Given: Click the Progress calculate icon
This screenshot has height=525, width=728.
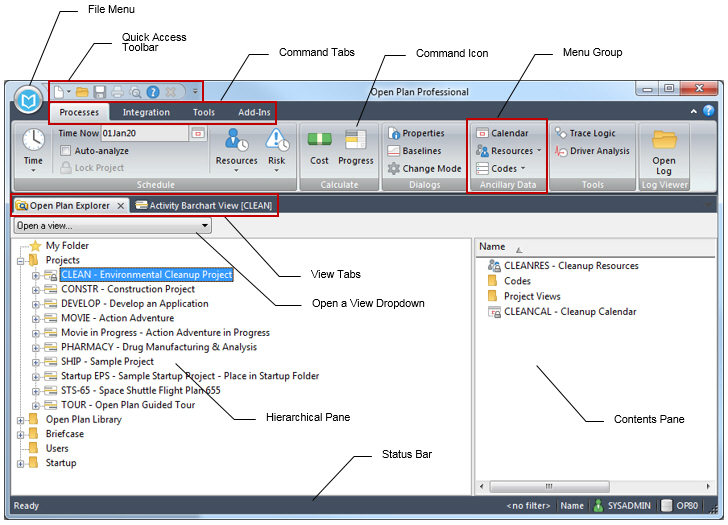Looking at the screenshot, I should (x=356, y=145).
